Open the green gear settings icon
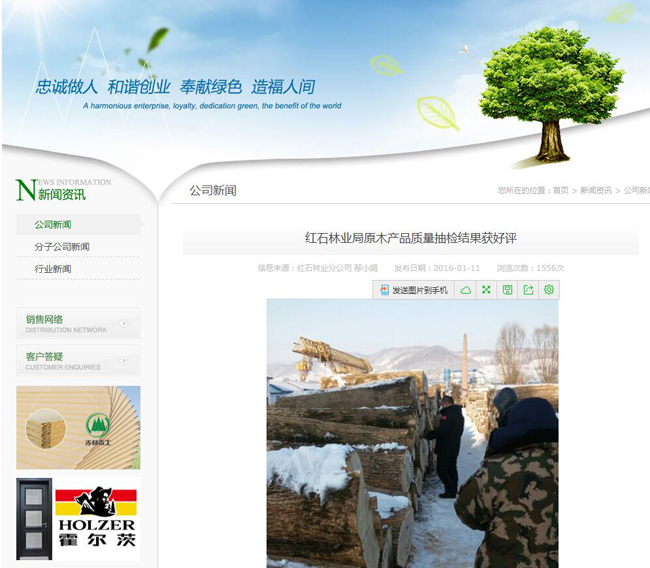The image size is (650, 568). click(548, 290)
